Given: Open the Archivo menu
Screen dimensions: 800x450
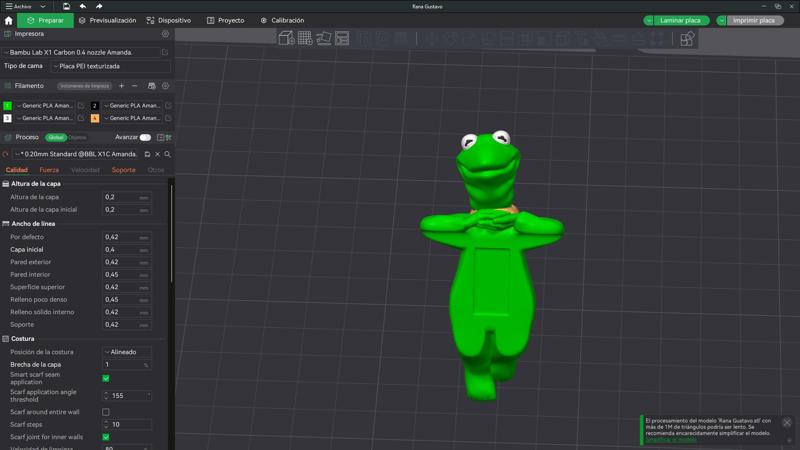Looking at the screenshot, I should pos(18,7).
